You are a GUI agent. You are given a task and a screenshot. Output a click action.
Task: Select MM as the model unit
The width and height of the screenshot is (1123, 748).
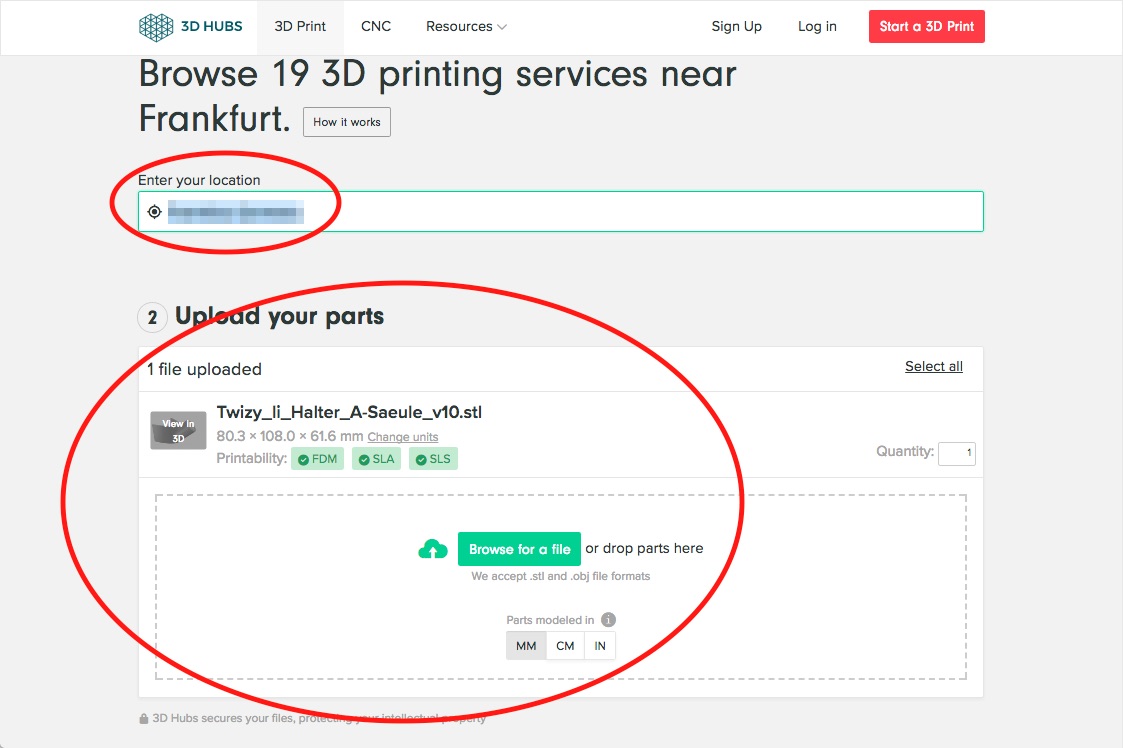[526, 646]
